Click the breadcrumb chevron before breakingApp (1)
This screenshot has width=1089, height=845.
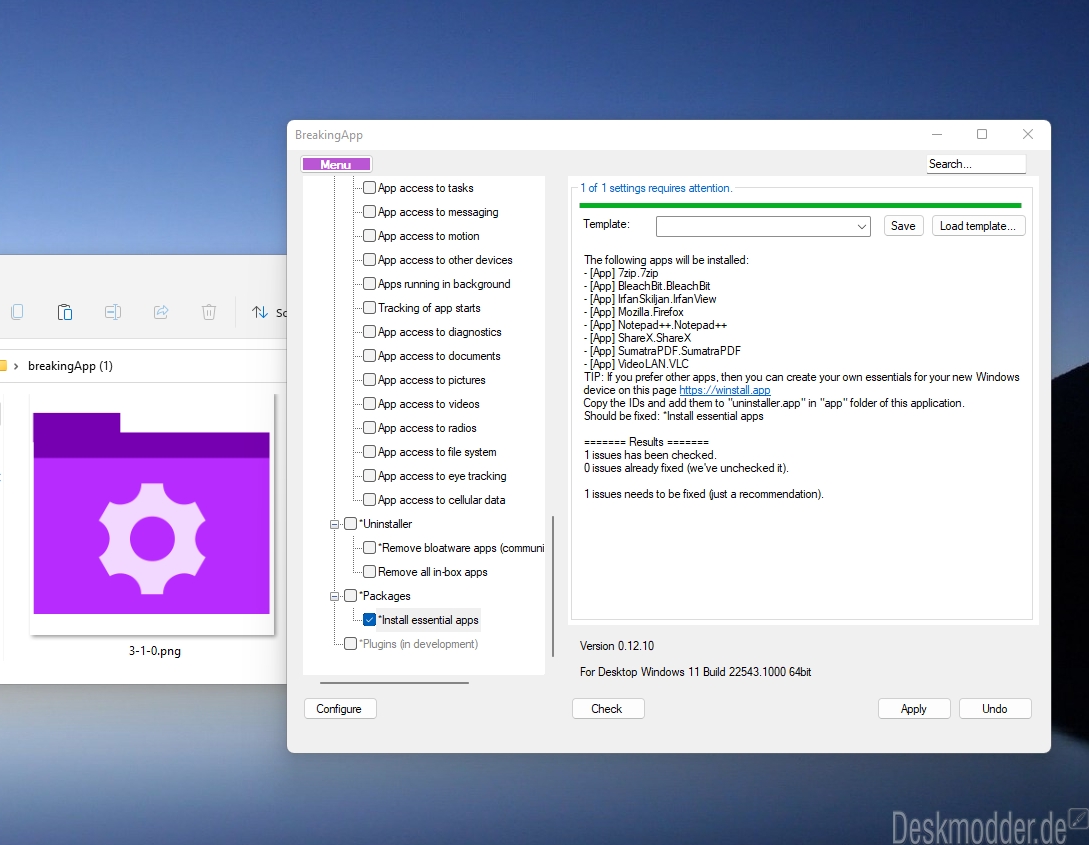point(16,366)
